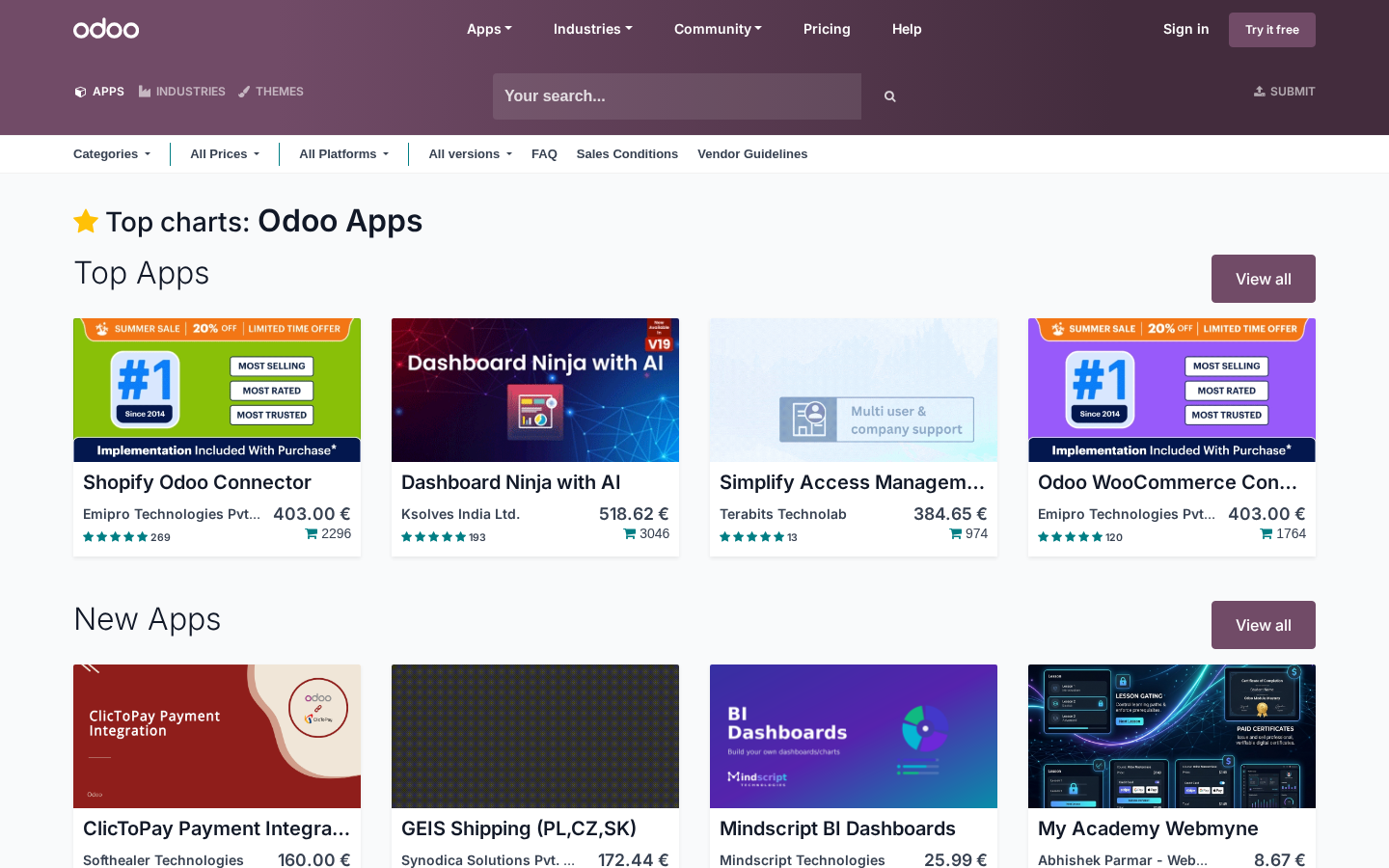
Task: Open the All Prices filter
Action: pos(225,154)
